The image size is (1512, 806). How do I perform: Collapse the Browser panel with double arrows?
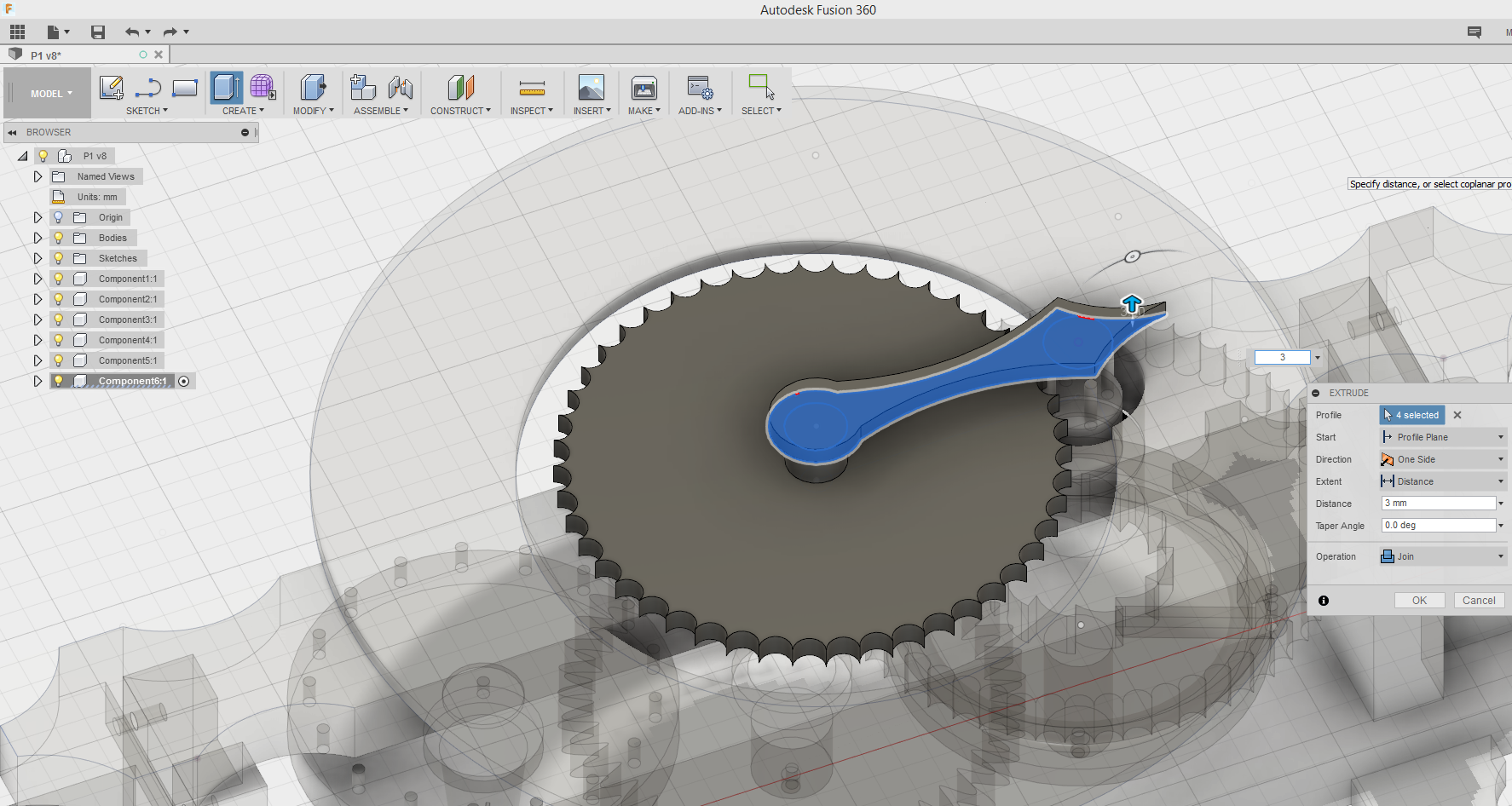tap(12, 132)
